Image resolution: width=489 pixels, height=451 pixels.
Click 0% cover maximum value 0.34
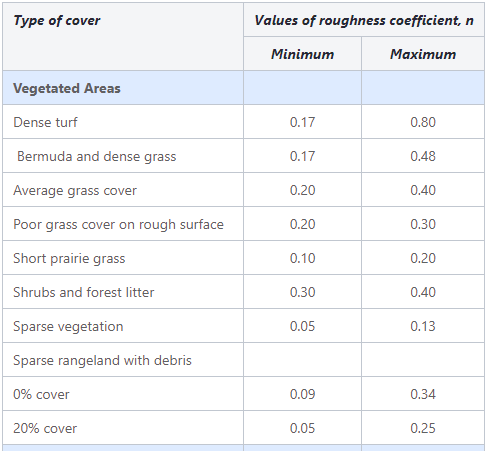point(423,394)
